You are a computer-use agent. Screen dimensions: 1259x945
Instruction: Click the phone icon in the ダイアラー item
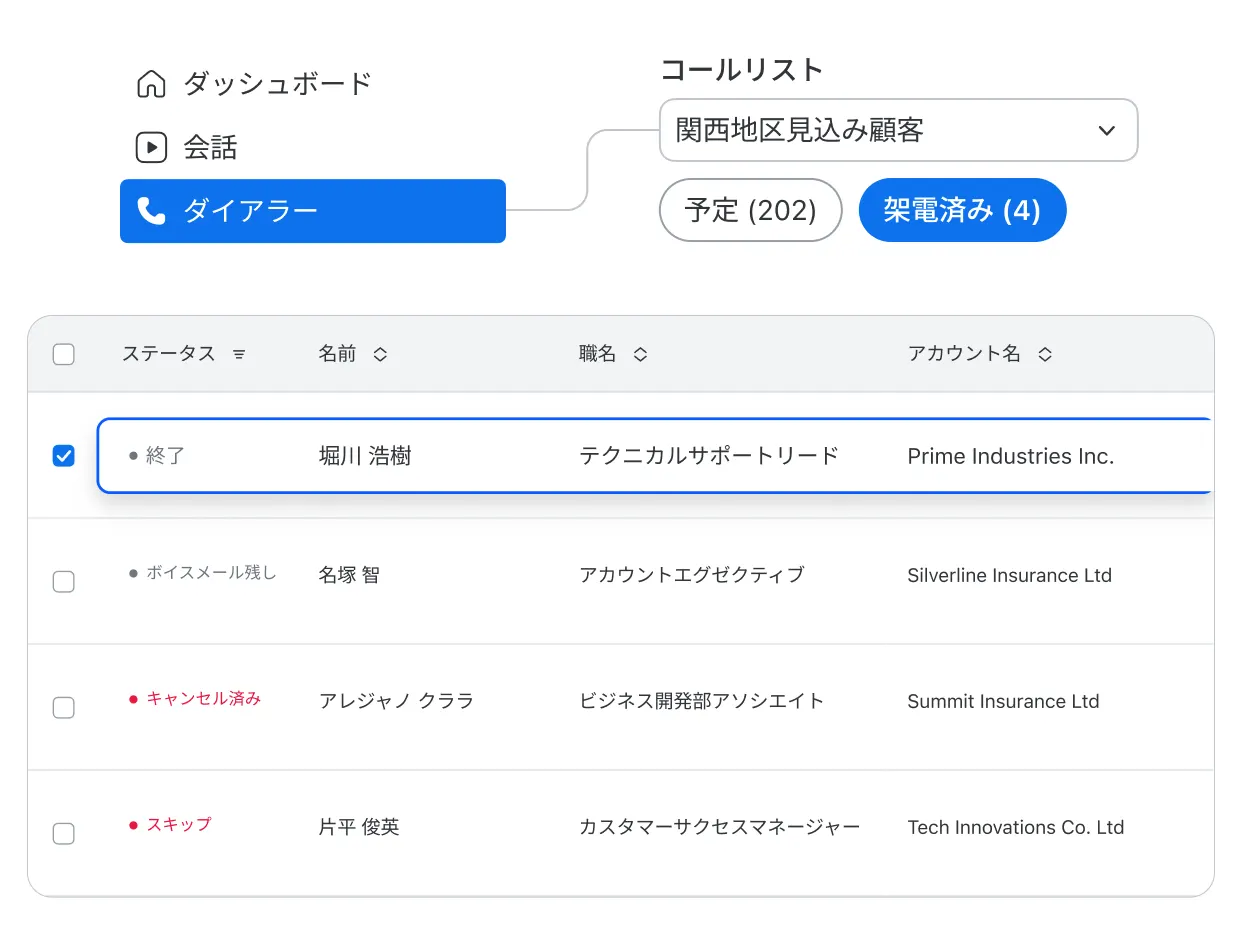152,211
